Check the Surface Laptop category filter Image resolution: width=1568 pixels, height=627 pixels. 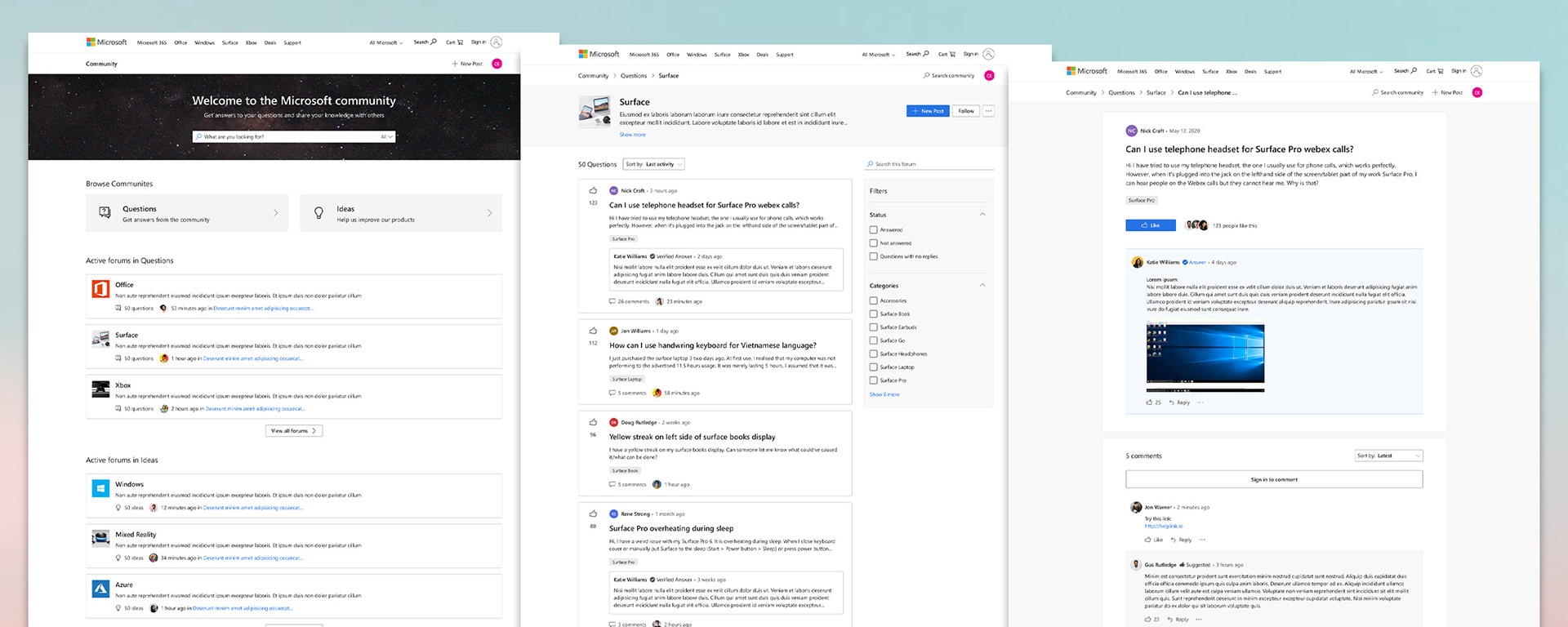[x=874, y=367]
